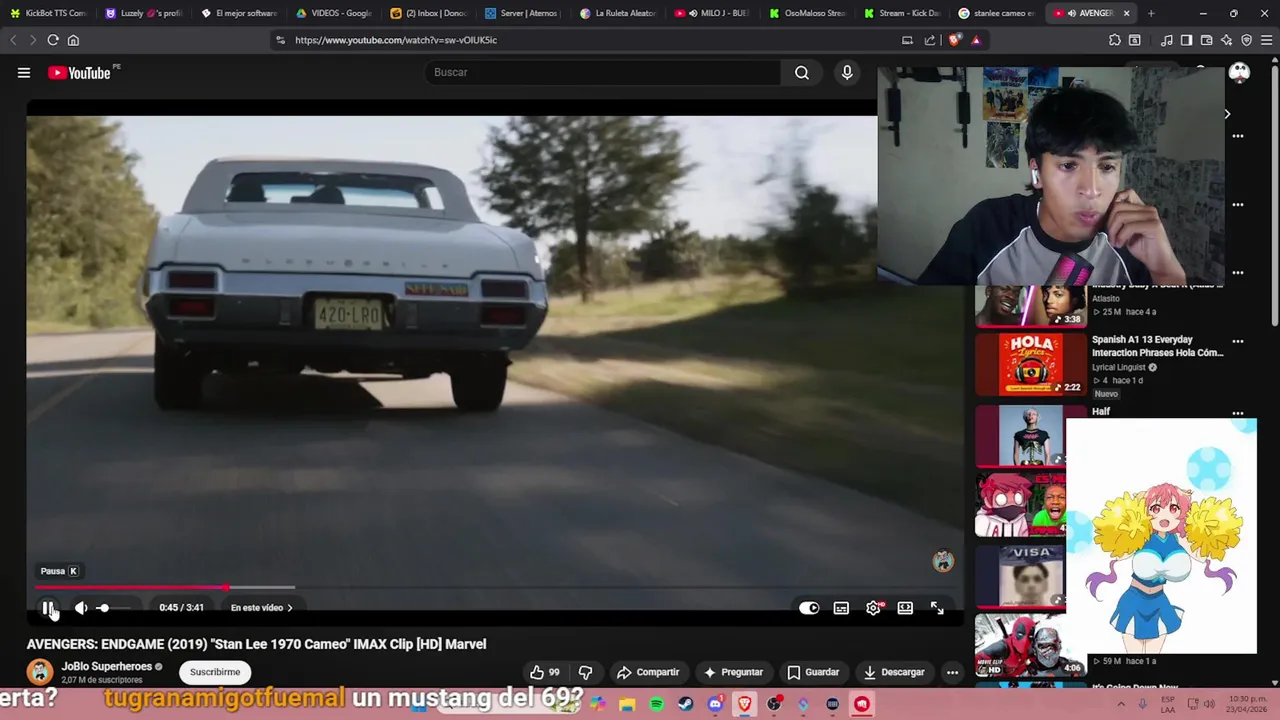Viewport: 1280px width, 720px height.
Task: Switch to the 'El mejor software' tab
Action: pos(239,13)
